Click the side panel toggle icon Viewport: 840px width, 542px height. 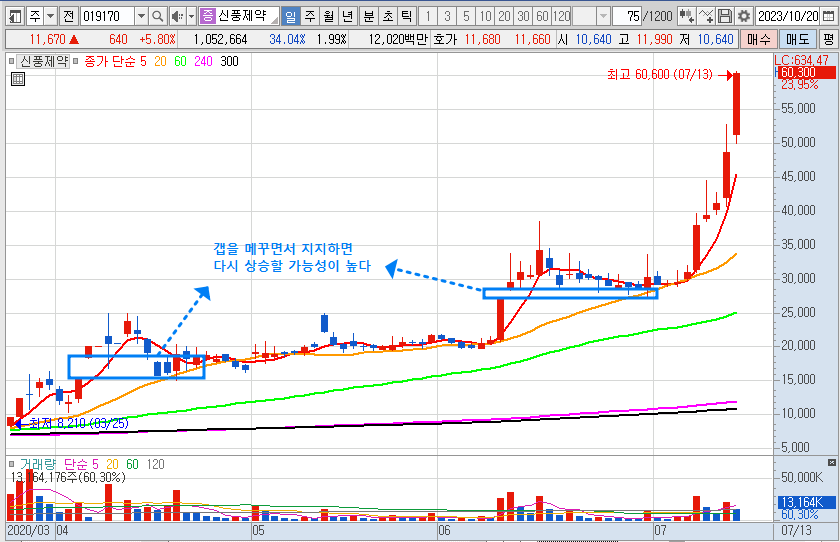(16, 16)
